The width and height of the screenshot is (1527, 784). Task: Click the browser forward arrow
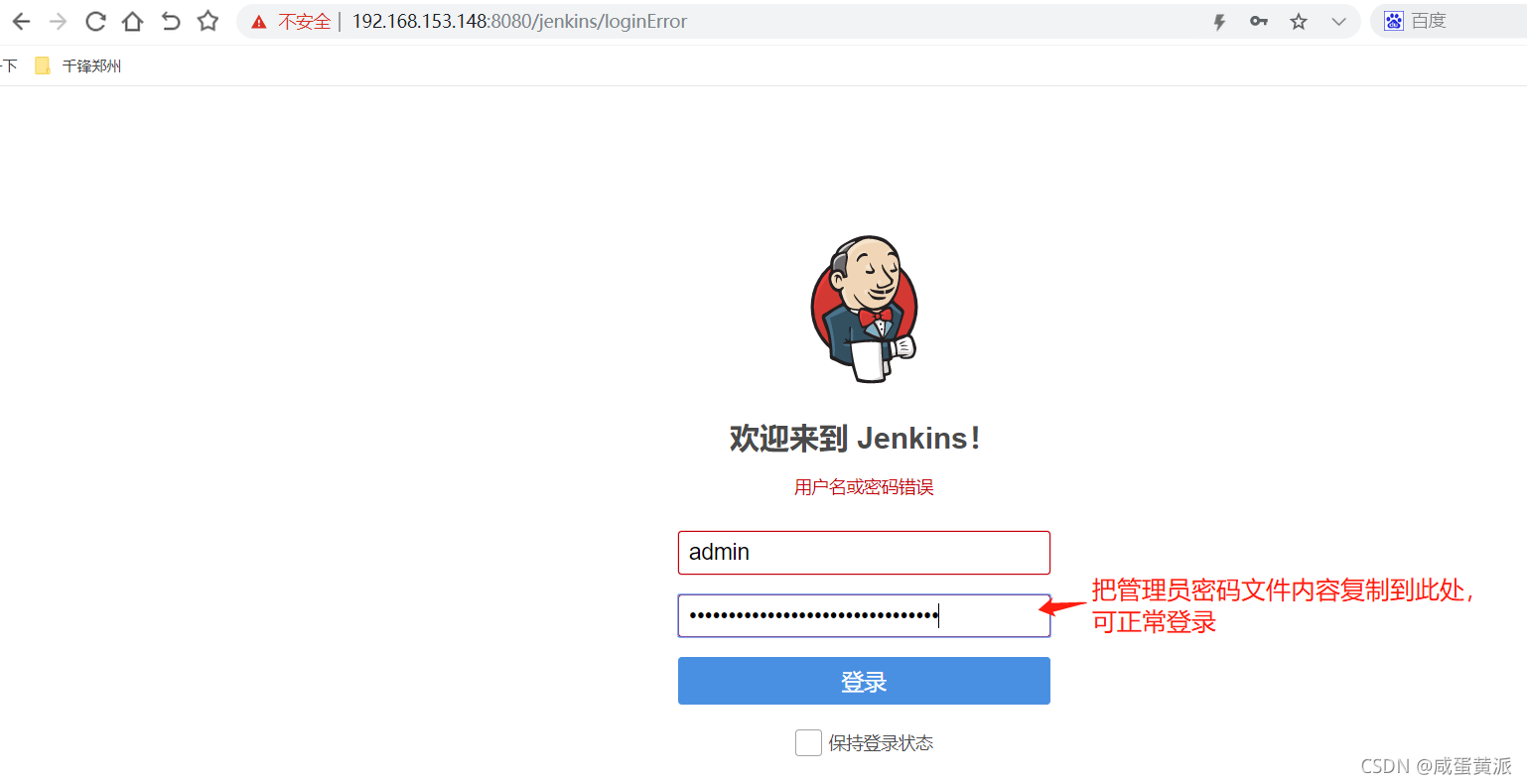tap(58, 21)
